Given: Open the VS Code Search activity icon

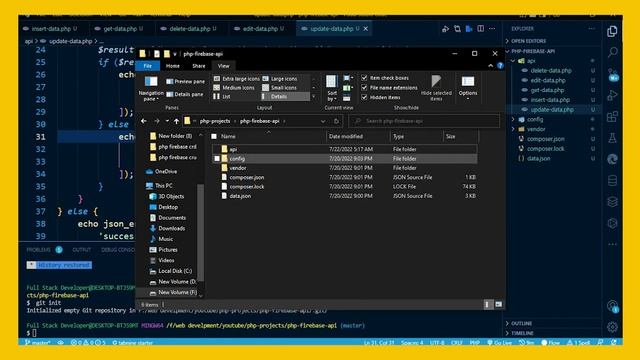Looking at the screenshot, I should pyautogui.click(x=612, y=52).
